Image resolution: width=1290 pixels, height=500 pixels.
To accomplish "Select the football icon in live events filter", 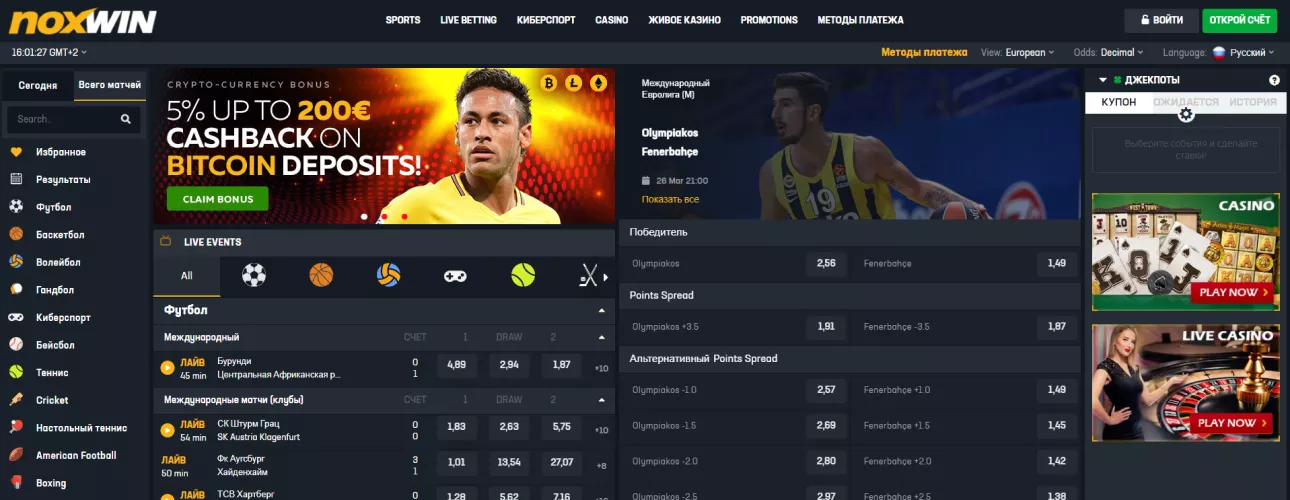I will pos(254,275).
